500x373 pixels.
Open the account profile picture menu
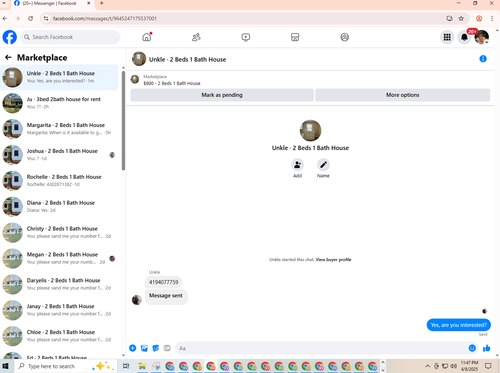point(482,37)
